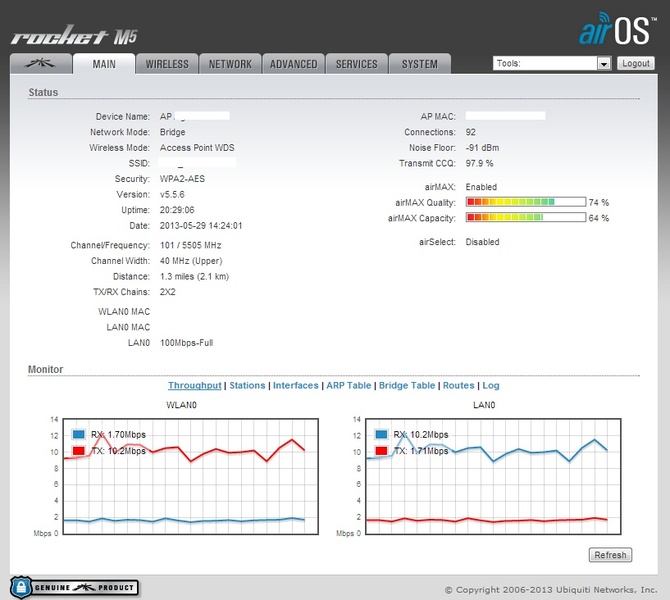Click the Ubiquiti copyright notice
This screenshot has height=600, width=670.
[x=551, y=590]
